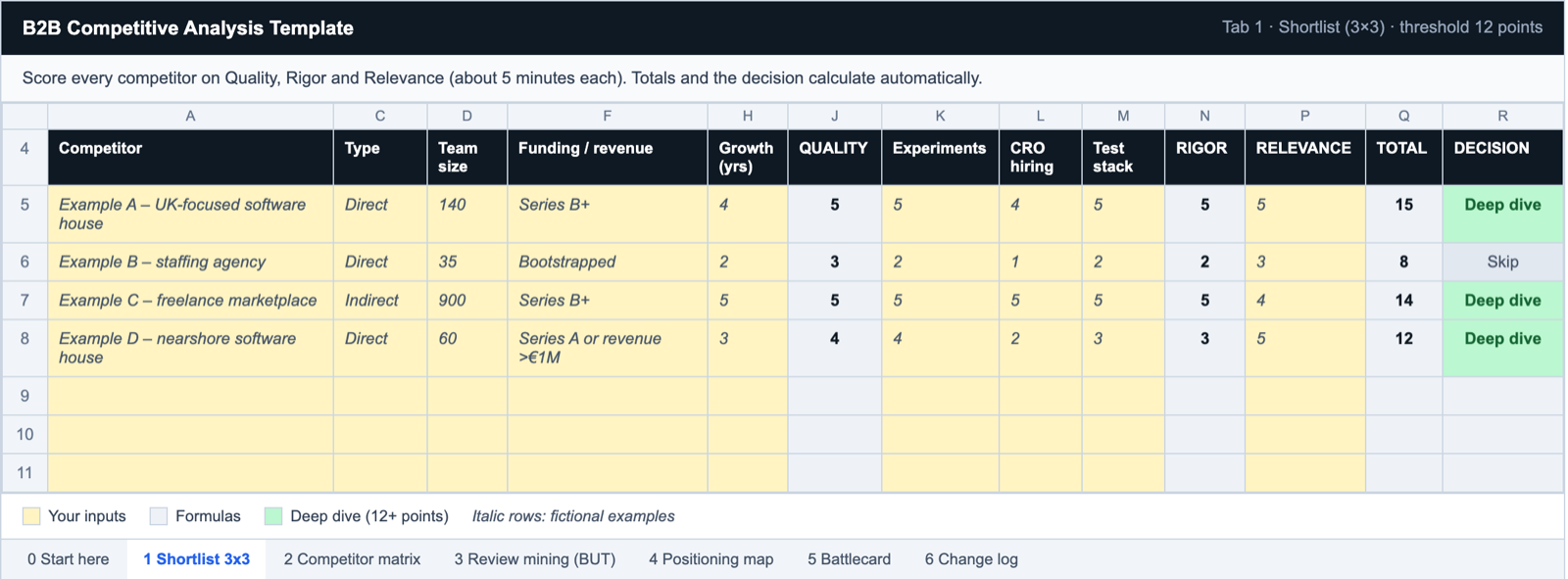Select column C header
1568x579 pixels.
(x=380, y=116)
